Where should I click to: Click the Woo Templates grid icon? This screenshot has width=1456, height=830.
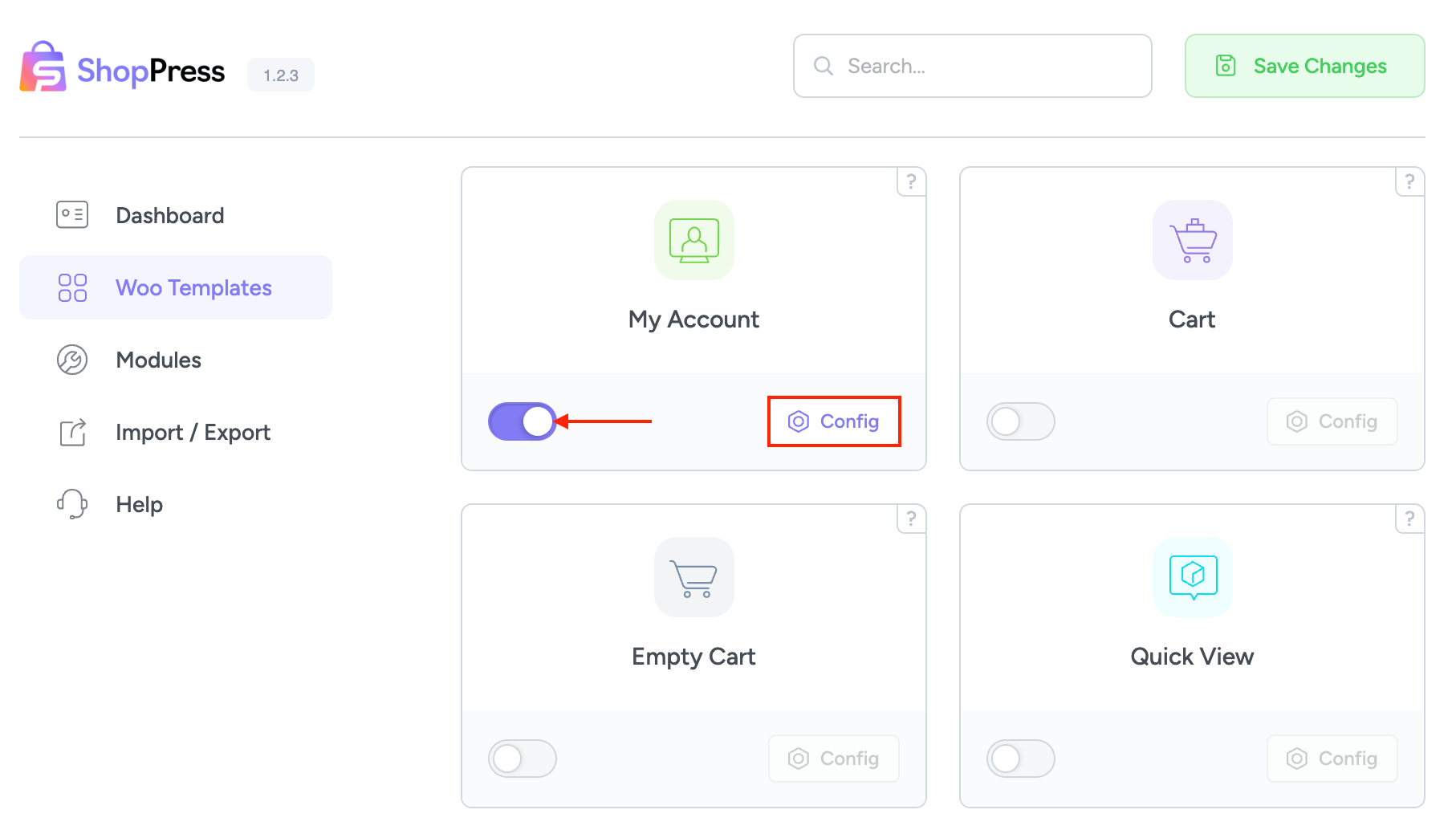coord(71,287)
